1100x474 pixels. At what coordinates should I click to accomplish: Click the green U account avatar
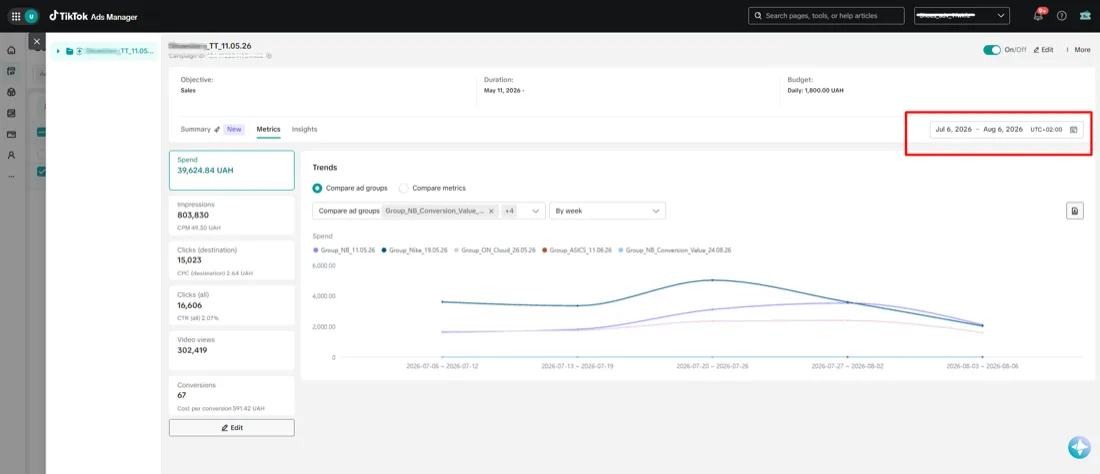(32, 15)
